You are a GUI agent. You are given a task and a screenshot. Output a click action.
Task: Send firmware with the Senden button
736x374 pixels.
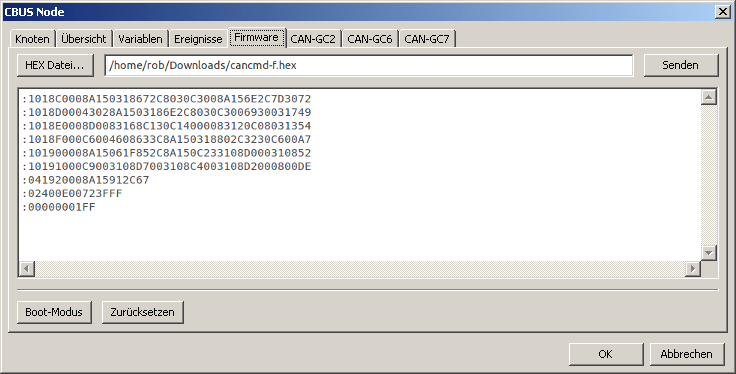tap(681, 65)
